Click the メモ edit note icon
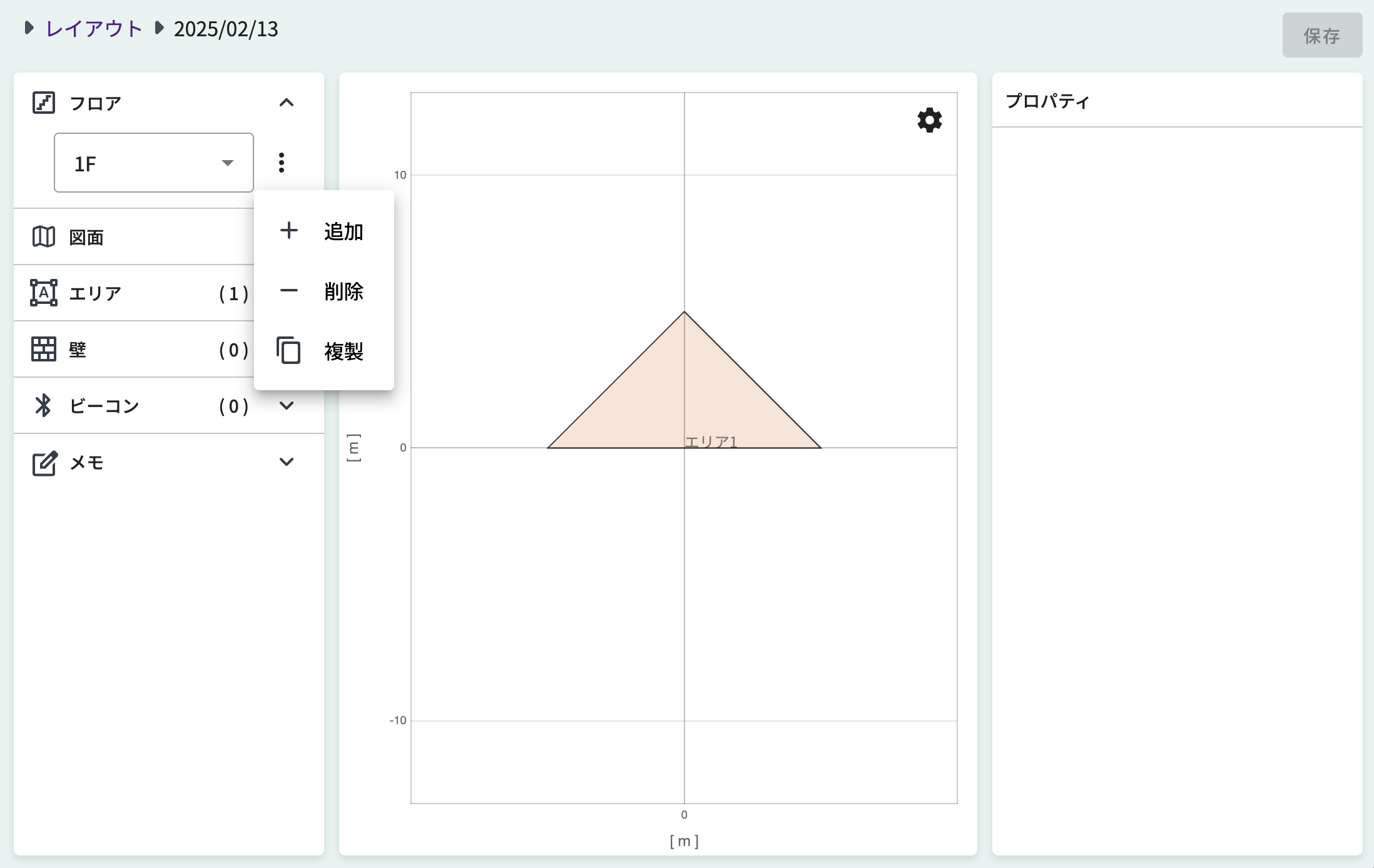Image resolution: width=1374 pixels, height=868 pixels. click(x=44, y=463)
